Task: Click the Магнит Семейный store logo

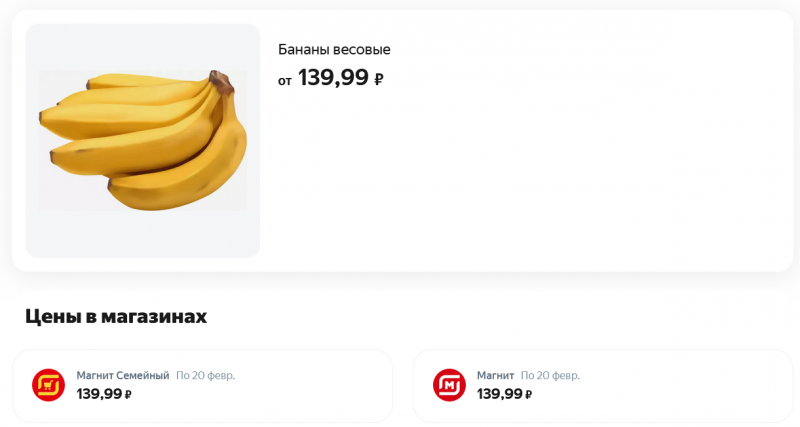Action: click(48, 385)
